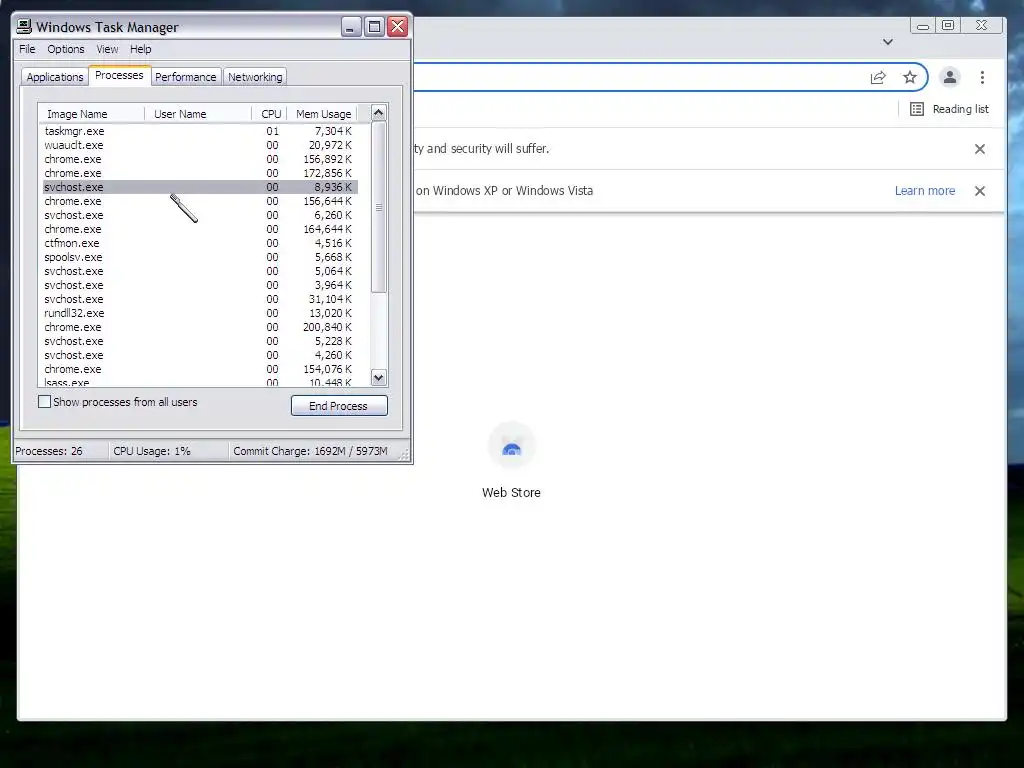Click the Task Manager title bar icon

pos(24,26)
